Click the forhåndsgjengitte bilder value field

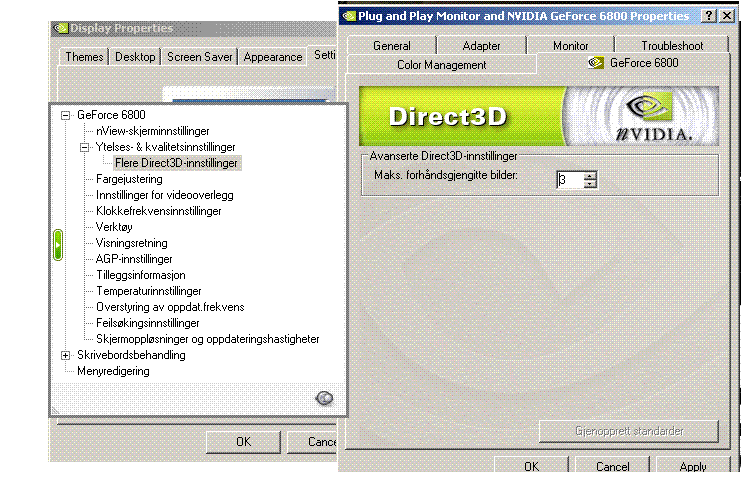point(570,180)
